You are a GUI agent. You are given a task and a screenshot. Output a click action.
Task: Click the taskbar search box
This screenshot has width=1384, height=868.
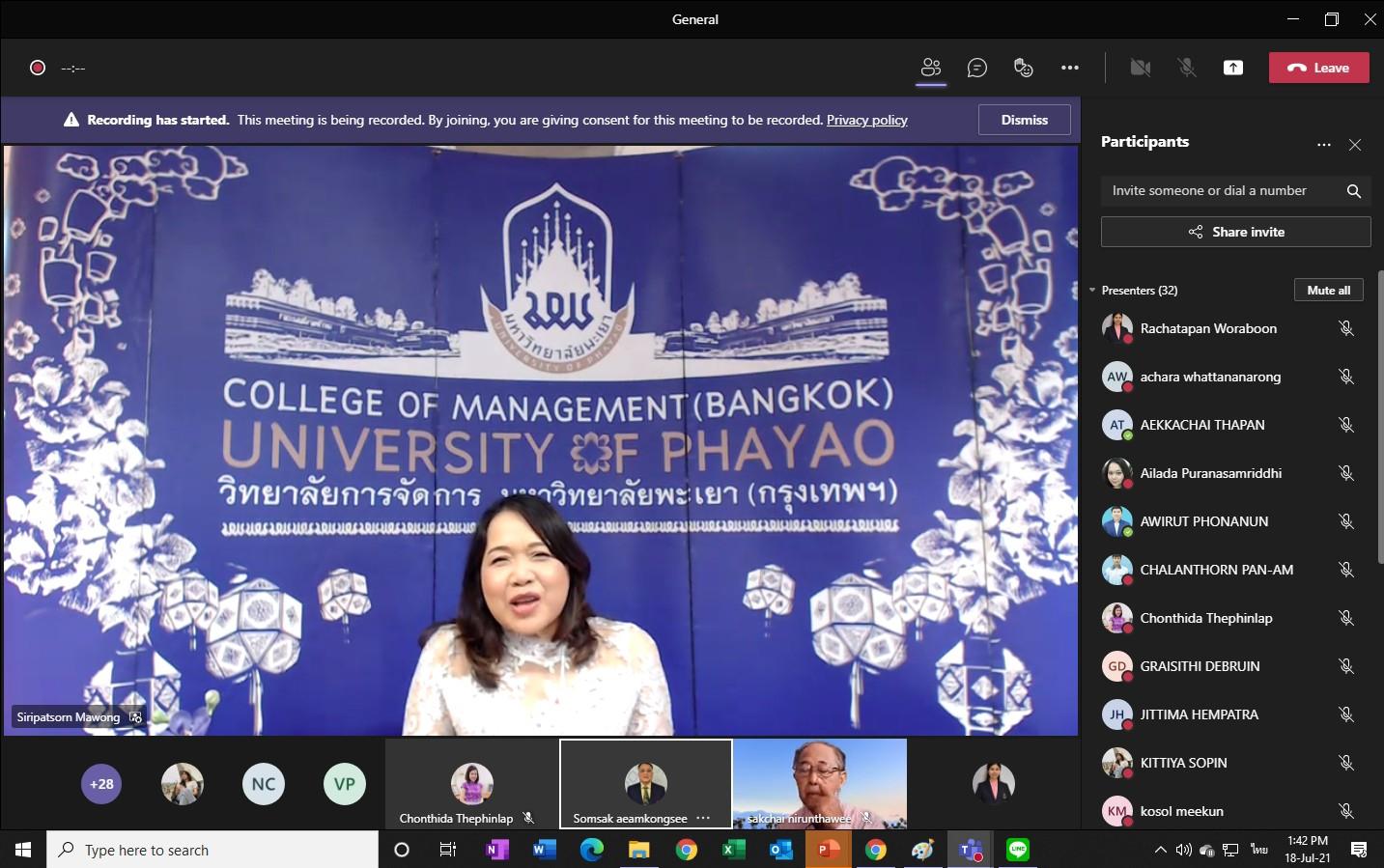(x=212, y=850)
